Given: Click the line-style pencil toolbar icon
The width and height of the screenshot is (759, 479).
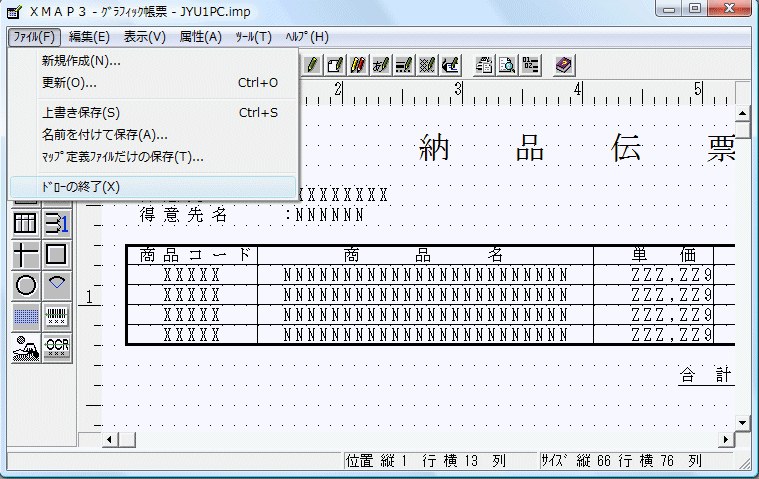Looking at the screenshot, I should click(x=403, y=65).
